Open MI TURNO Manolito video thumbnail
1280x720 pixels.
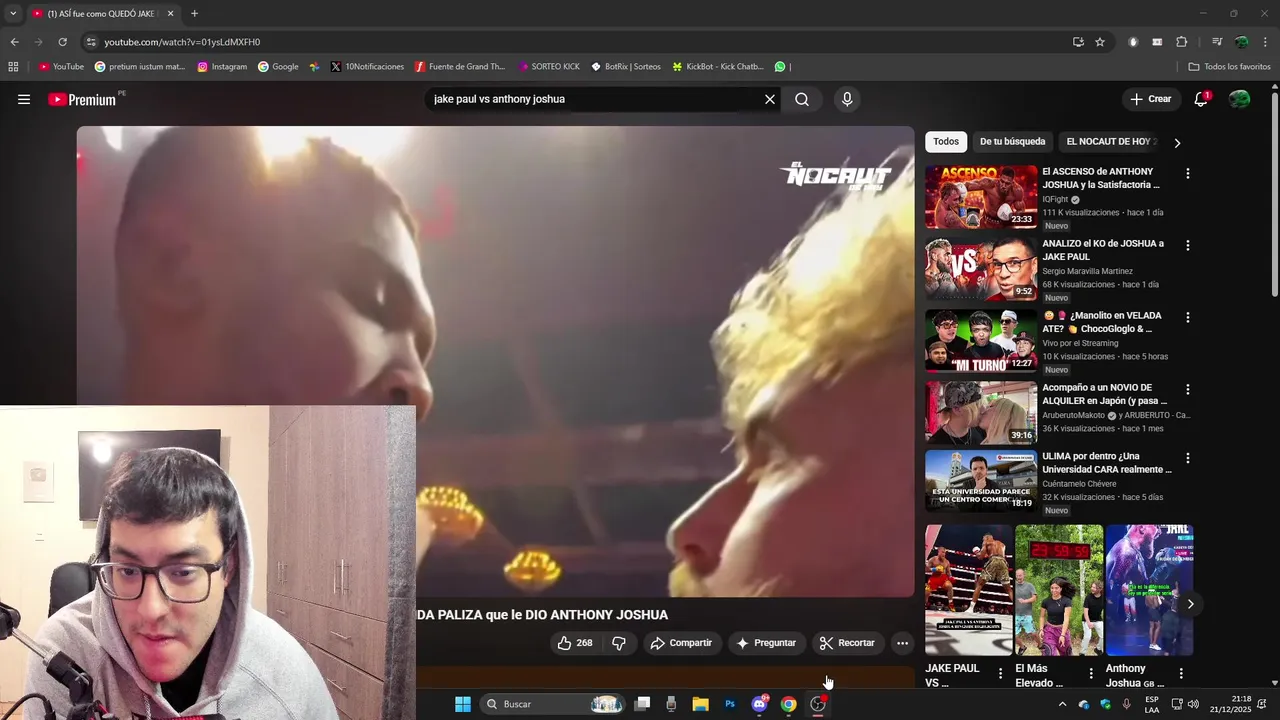[x=981, y=341]
